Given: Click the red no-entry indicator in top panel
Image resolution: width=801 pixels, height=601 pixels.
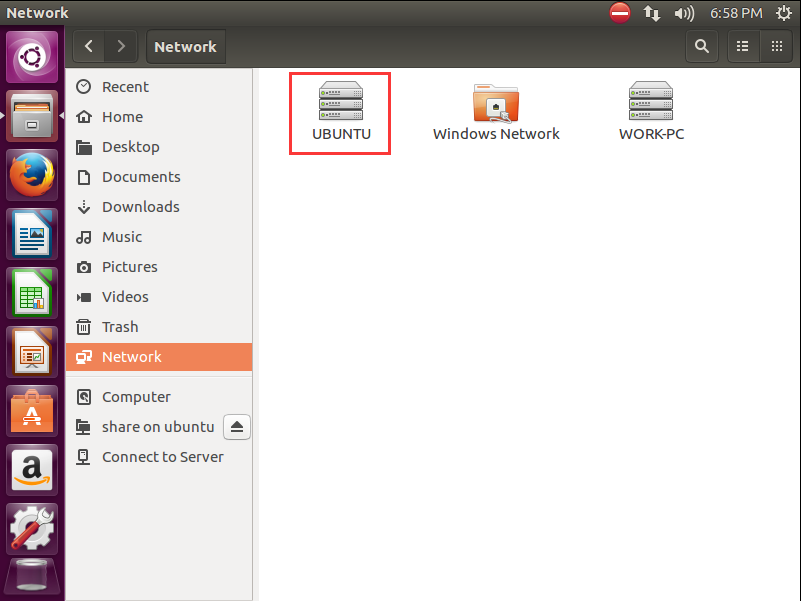Looking at the screenshot, I should [x=620, y=13].
